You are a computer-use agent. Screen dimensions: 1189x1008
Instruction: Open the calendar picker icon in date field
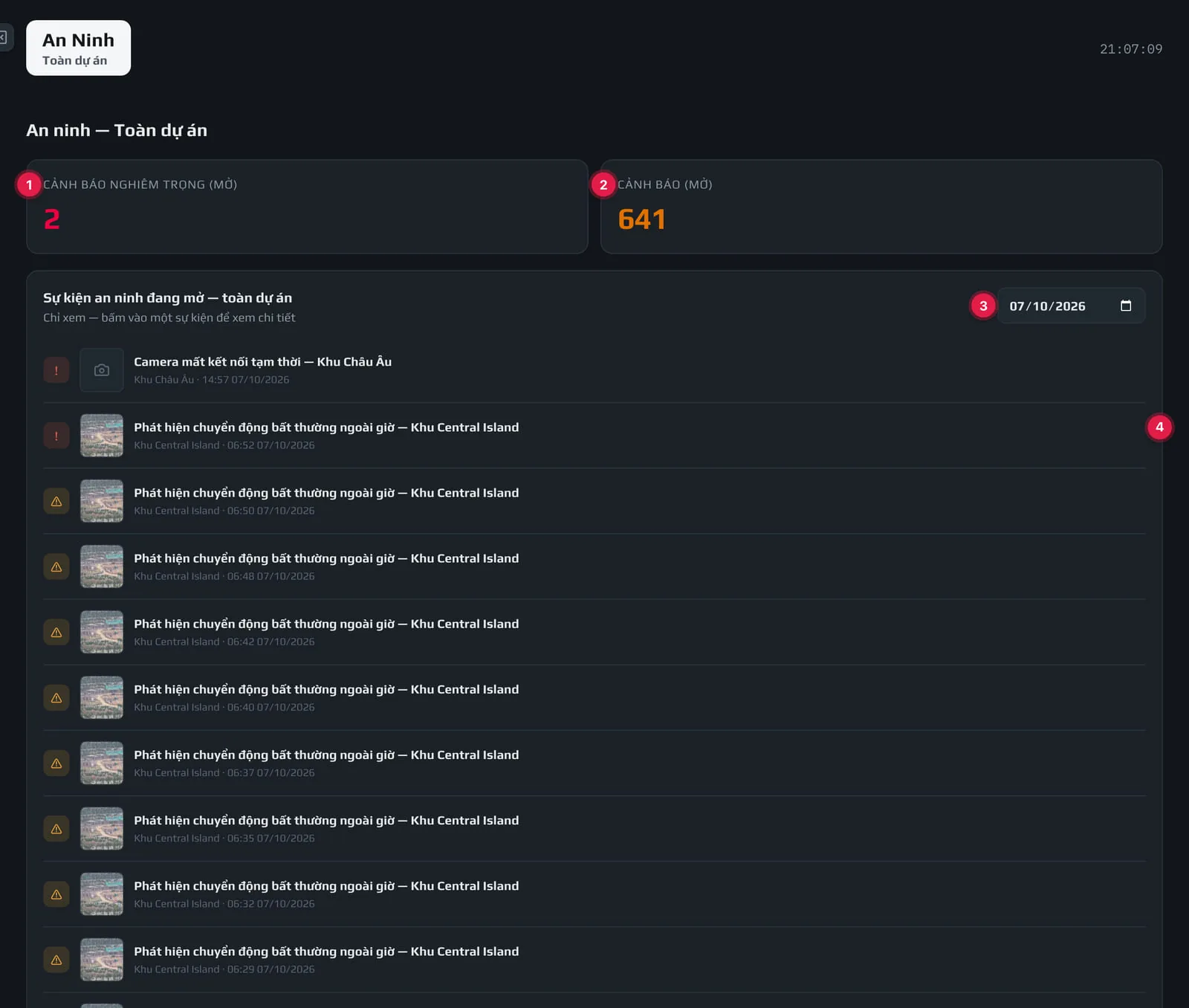1126,306
